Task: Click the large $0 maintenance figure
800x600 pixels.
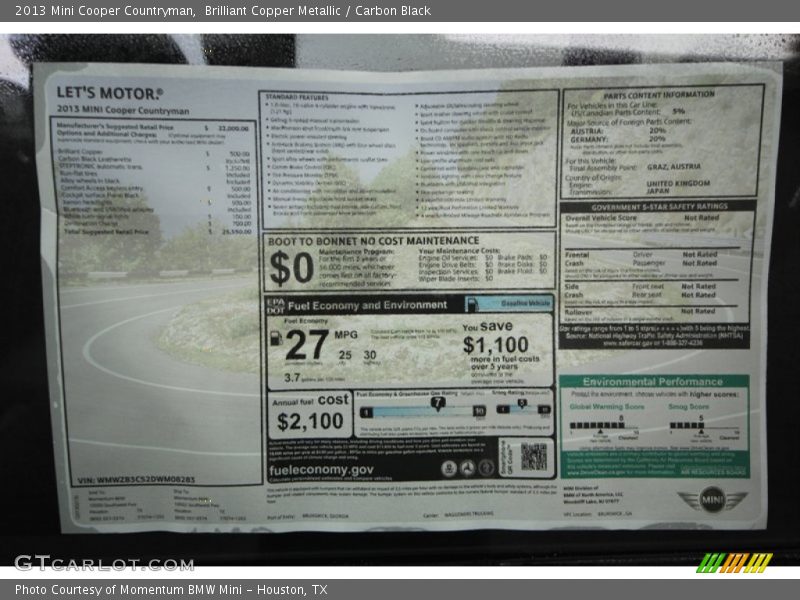Action: [x=291, y=267]
